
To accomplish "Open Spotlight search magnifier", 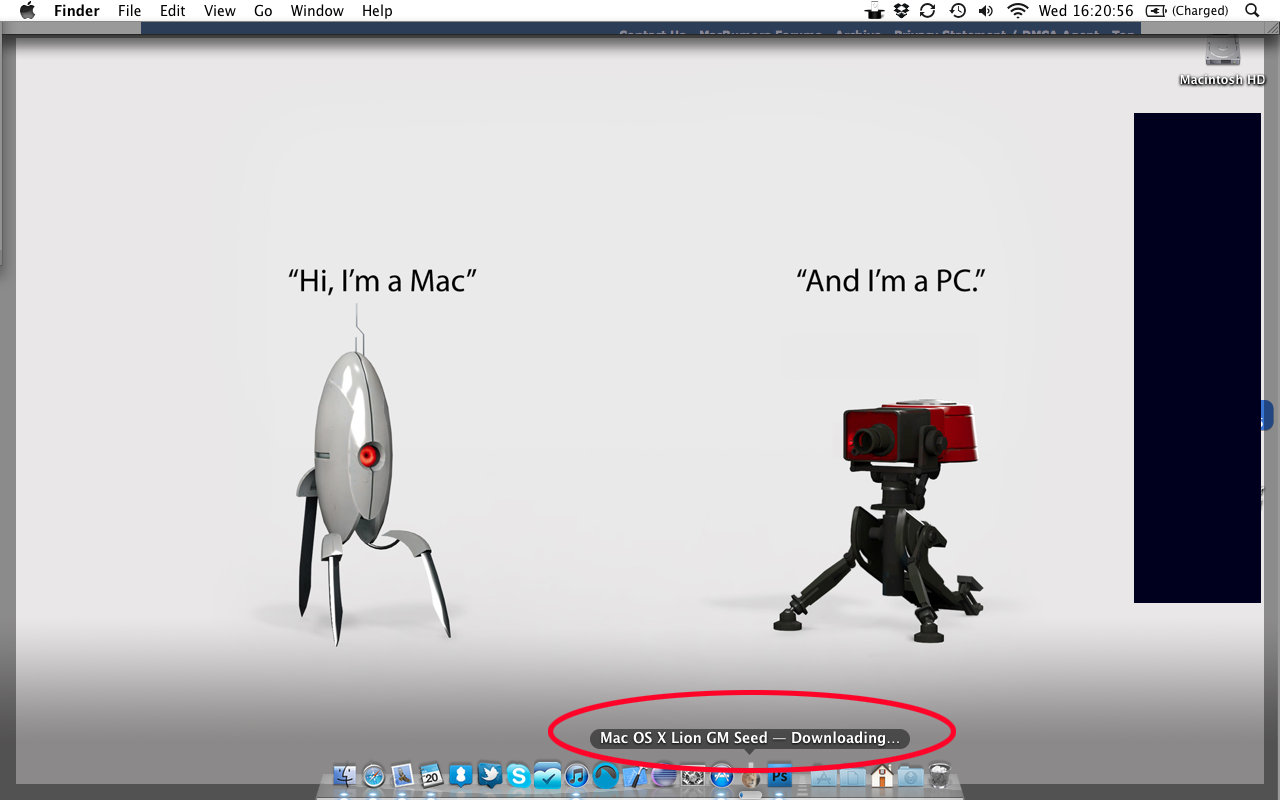I will point(1252,11).
